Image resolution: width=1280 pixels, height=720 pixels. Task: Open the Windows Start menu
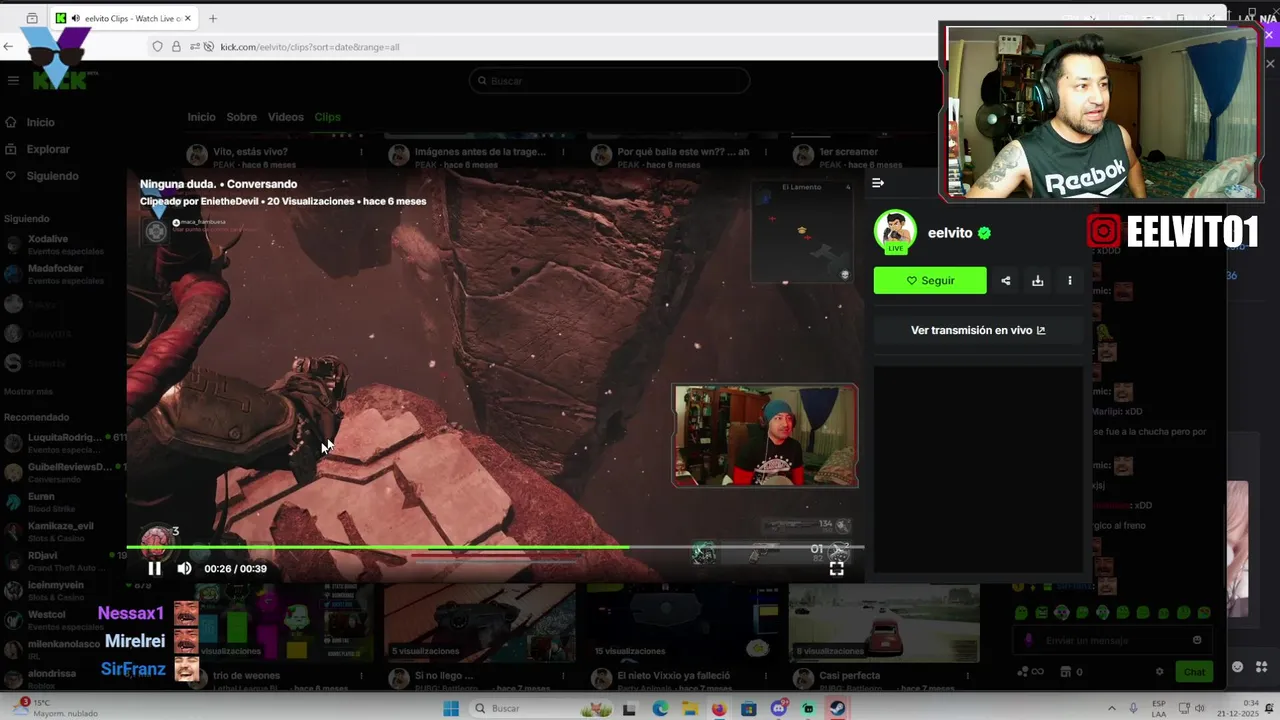451,709
